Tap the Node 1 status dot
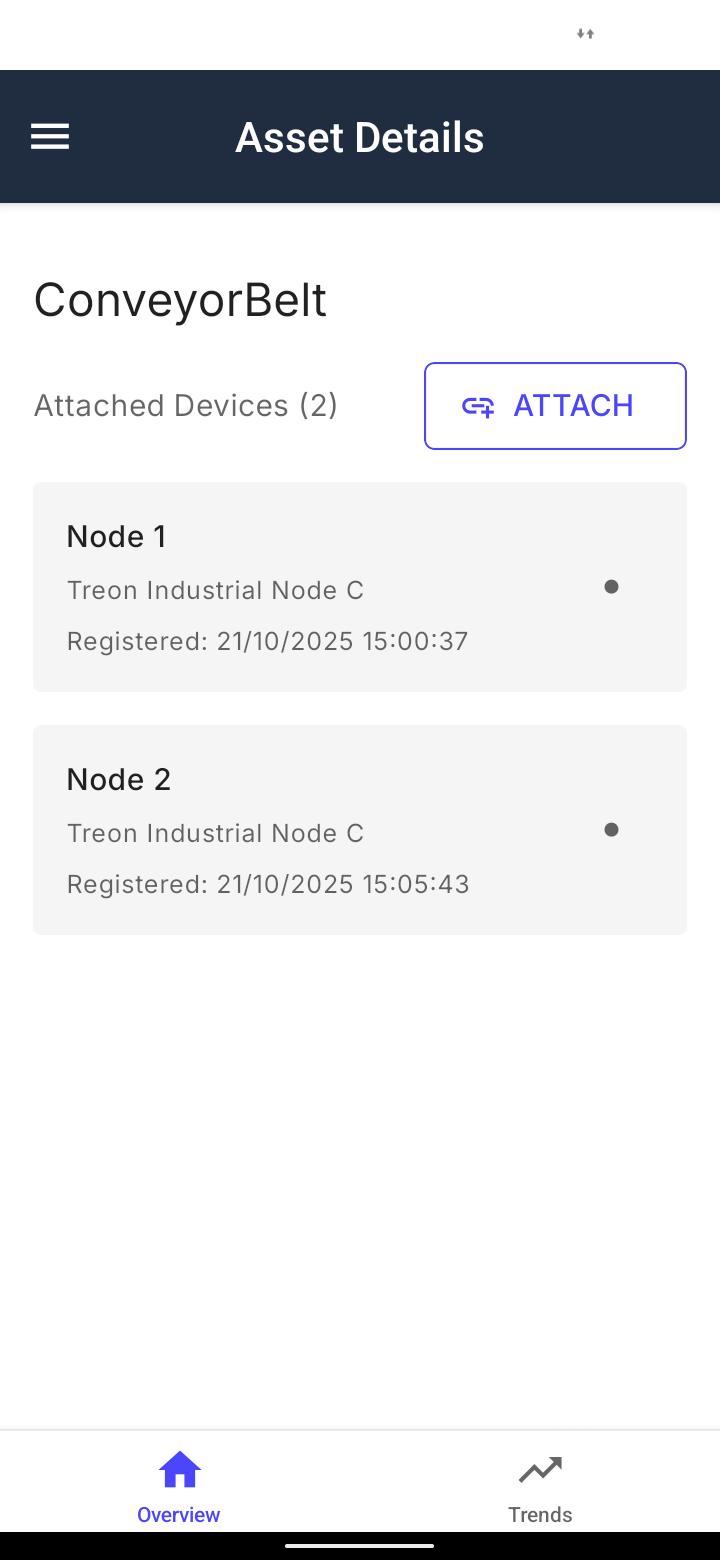This screenshot has height=1560, width=720. [611, 587]
